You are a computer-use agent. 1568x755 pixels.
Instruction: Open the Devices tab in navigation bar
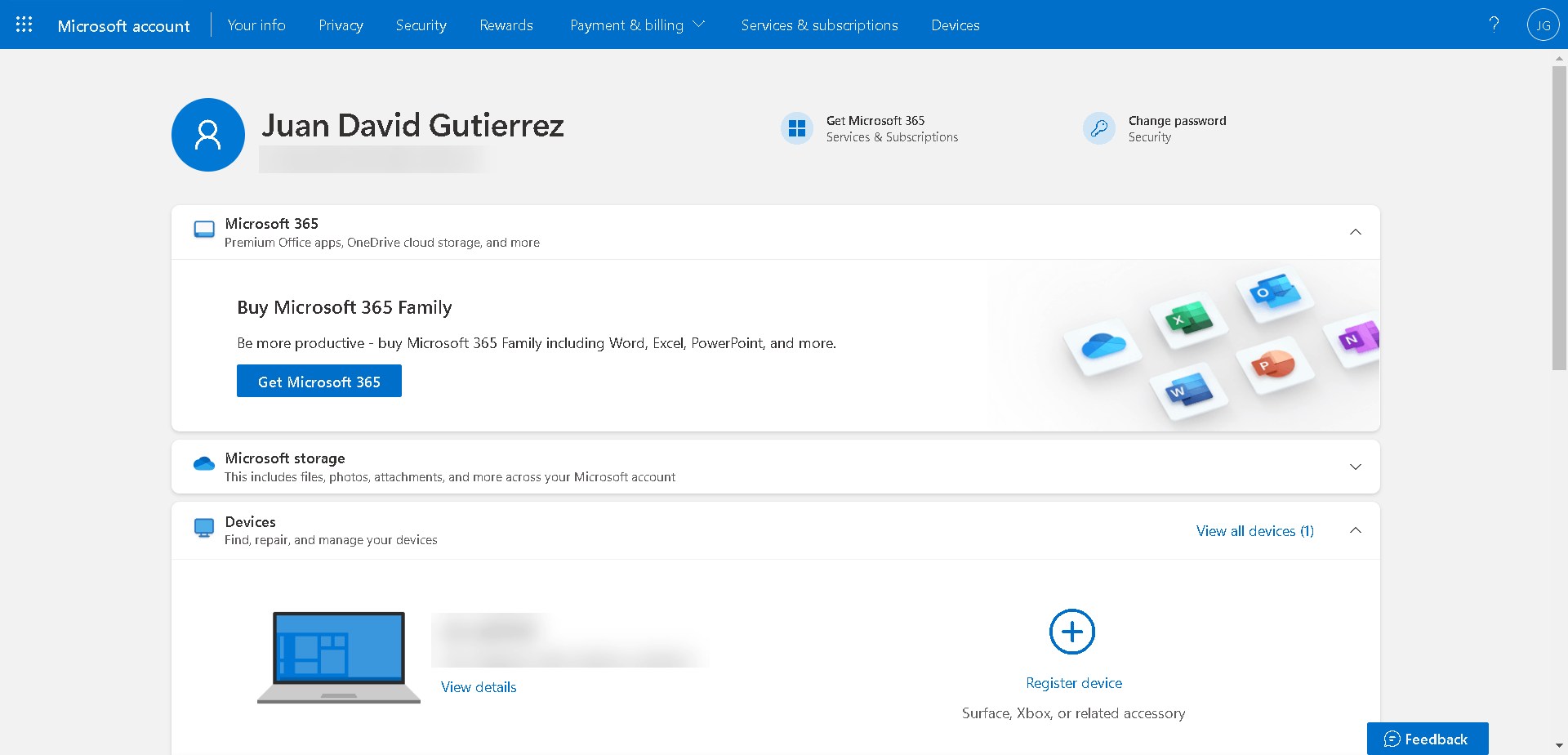pos(955,25)
